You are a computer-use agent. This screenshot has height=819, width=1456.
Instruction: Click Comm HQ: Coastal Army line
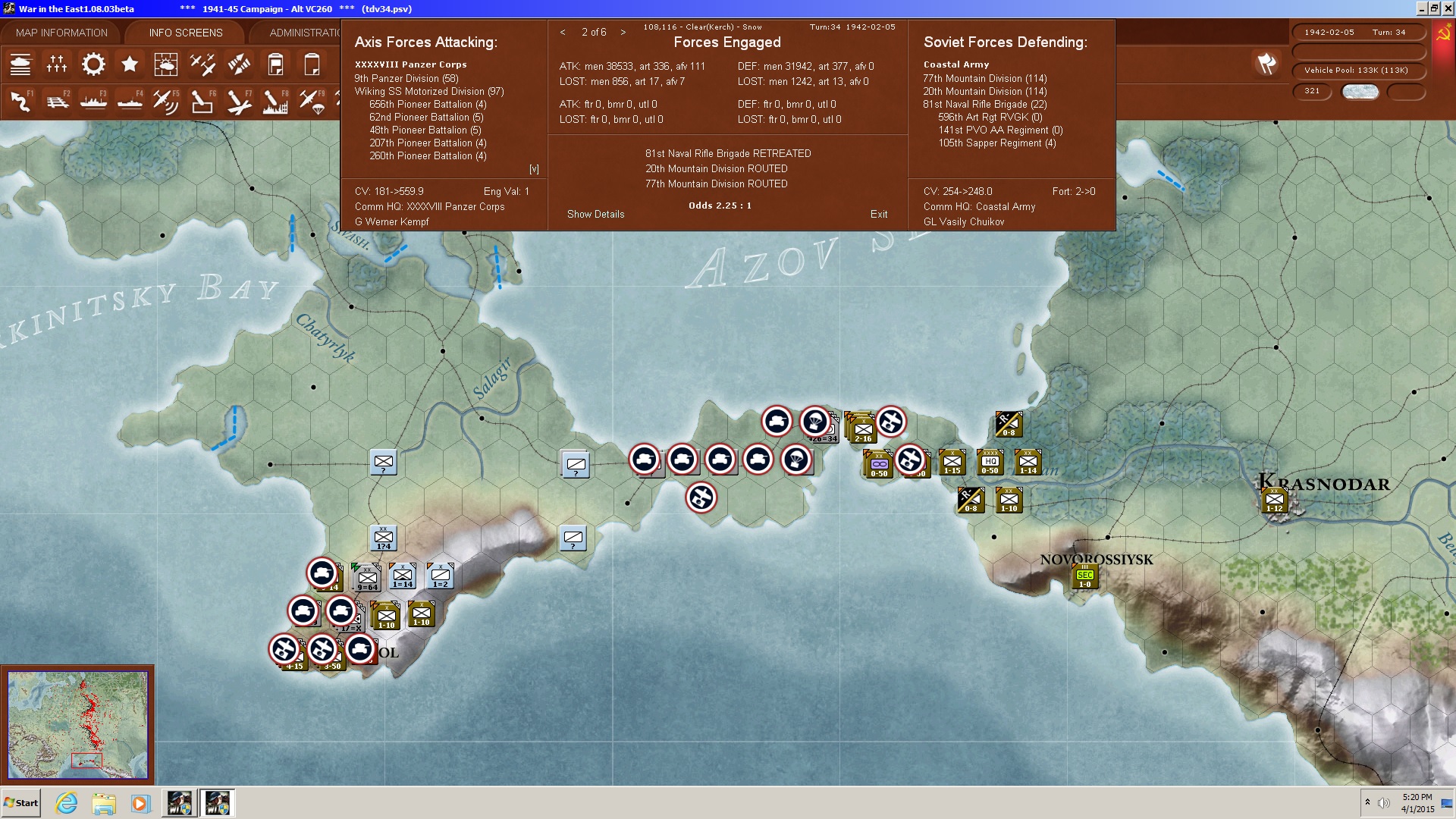point(979,206)
